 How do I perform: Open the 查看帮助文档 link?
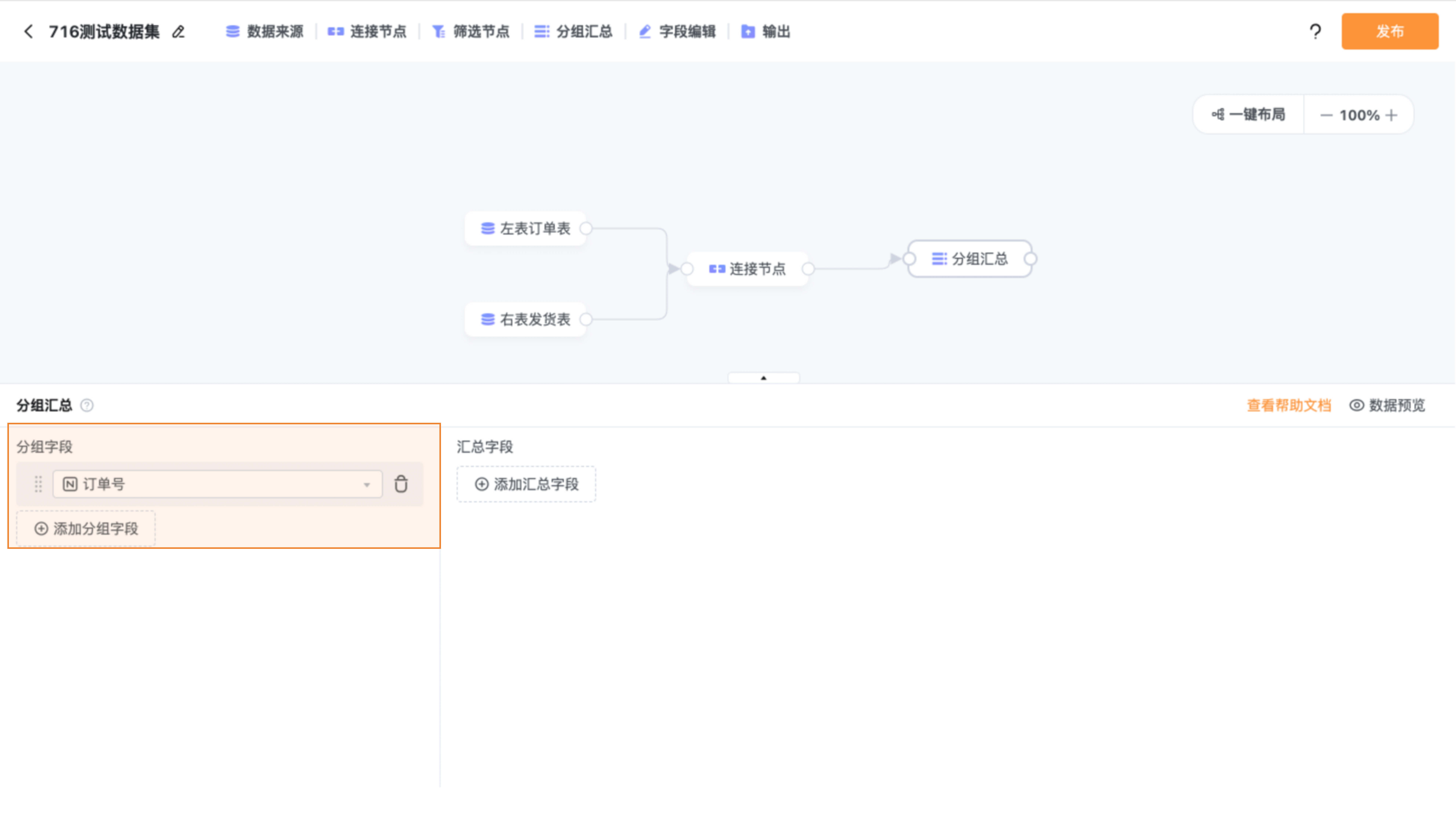1289,405
